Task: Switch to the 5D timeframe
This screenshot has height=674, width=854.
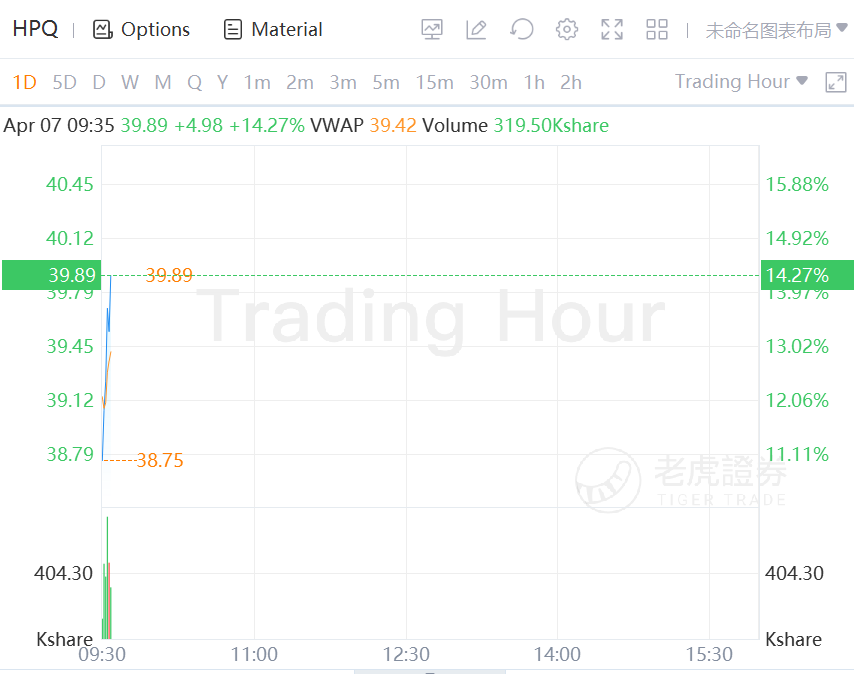Action: (64, 82)
